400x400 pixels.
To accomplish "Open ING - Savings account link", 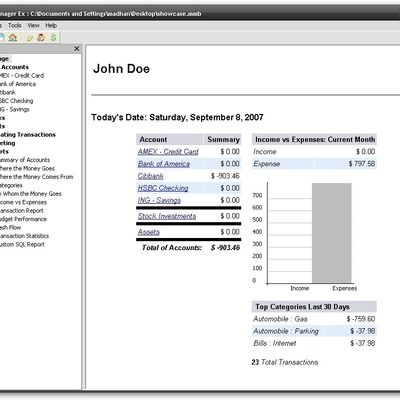I will click(x=159, y=200).
